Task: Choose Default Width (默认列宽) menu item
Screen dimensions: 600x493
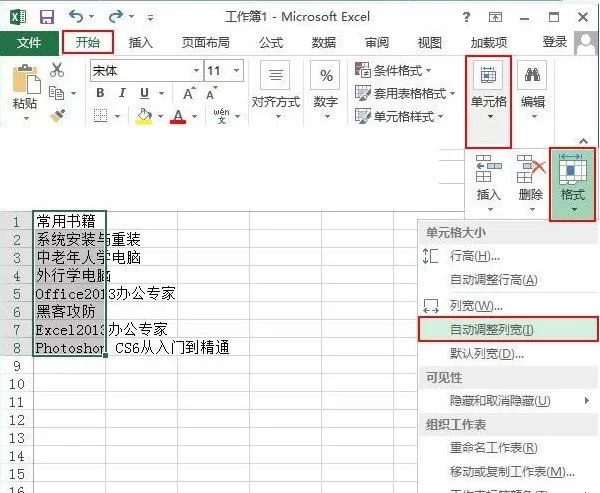Action: click(x=508, y=354)
